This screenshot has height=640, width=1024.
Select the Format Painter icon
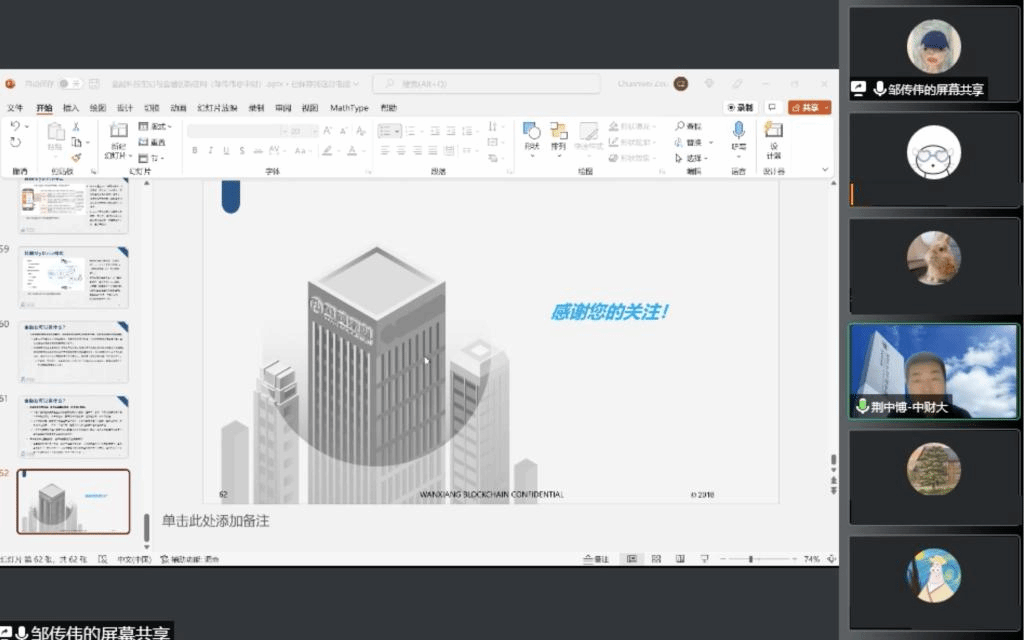click(x=76, y=158)
